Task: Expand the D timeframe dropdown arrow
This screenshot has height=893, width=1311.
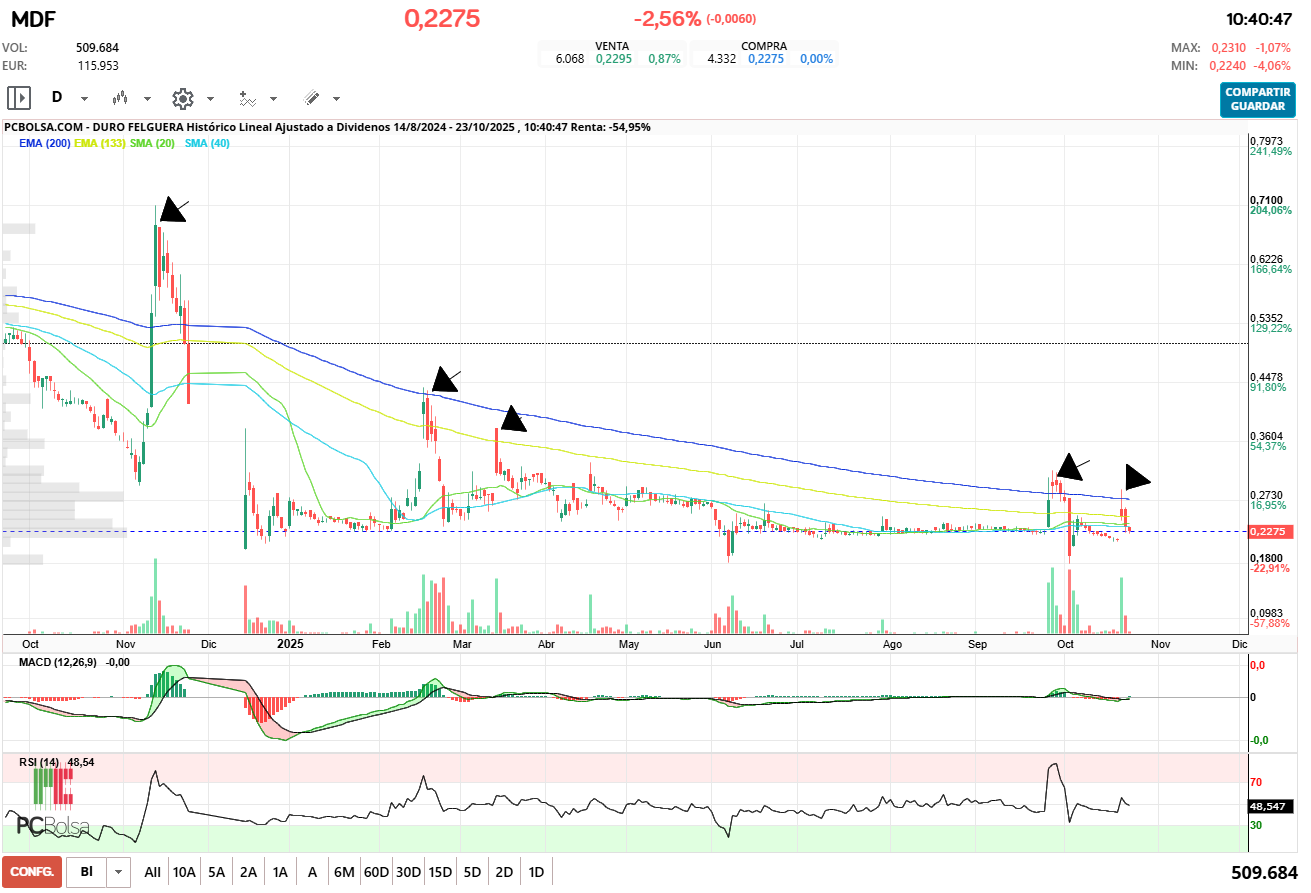Action: [84, 99]
